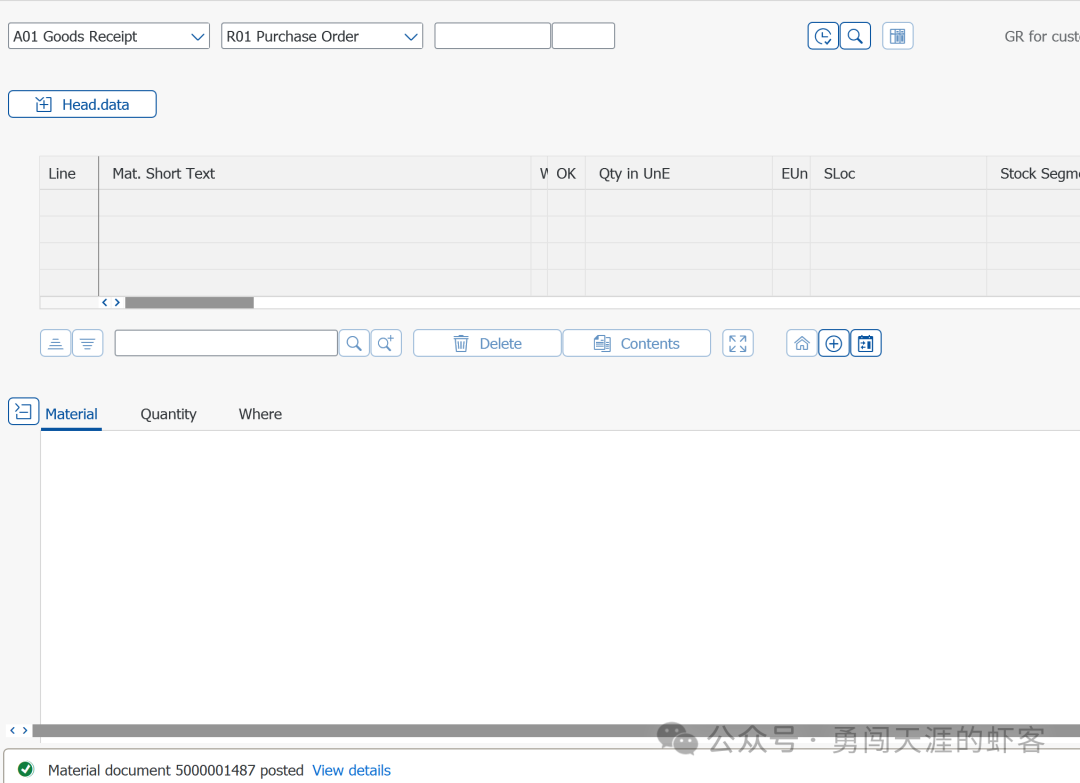Click the search magnifier icon near top
Image resolution: width=1080 pixels, height=783 pixels.
[855, 36]
